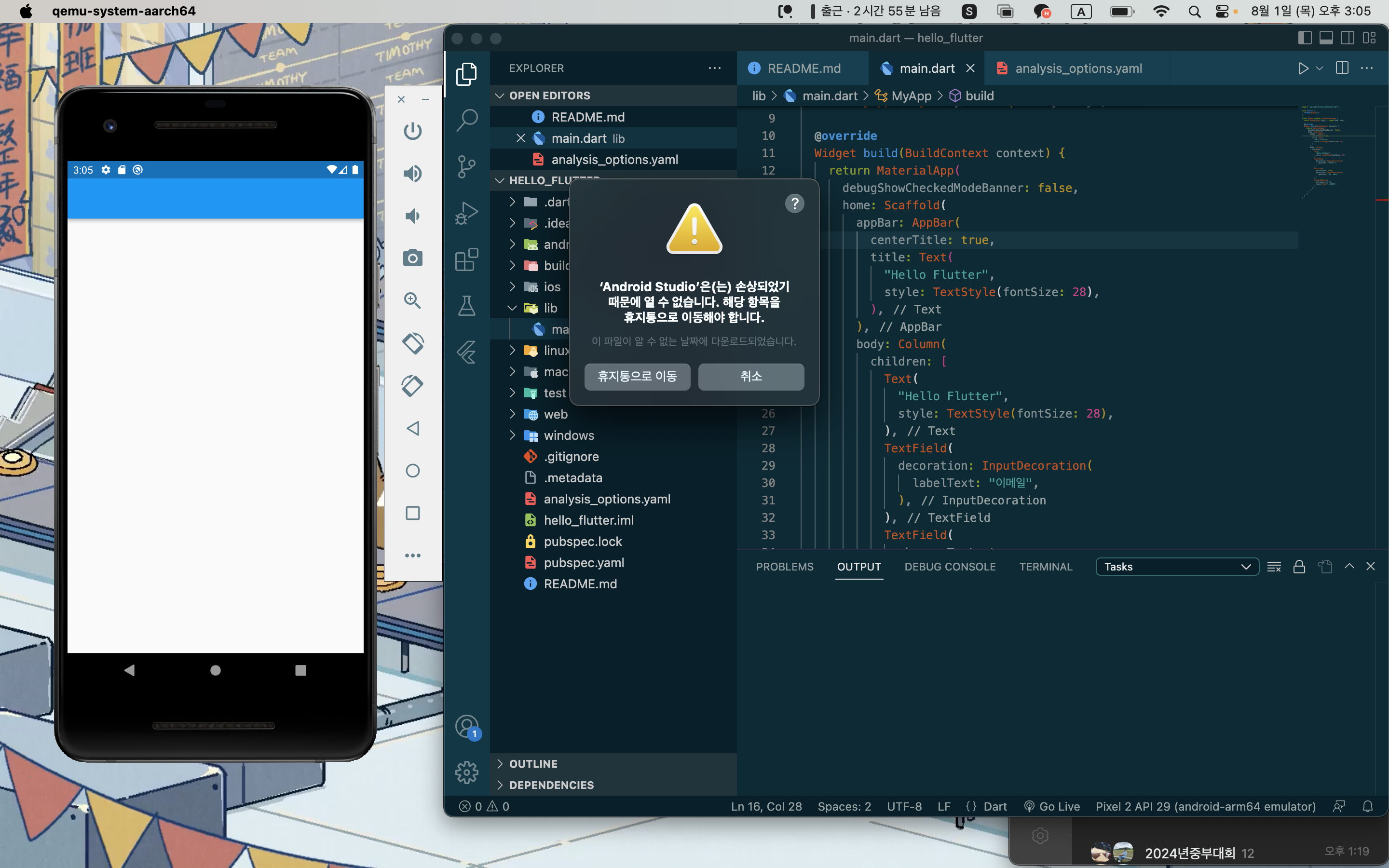The image size is (1389, 868).
Task: Expand the web folder
Action: point(613,415)
